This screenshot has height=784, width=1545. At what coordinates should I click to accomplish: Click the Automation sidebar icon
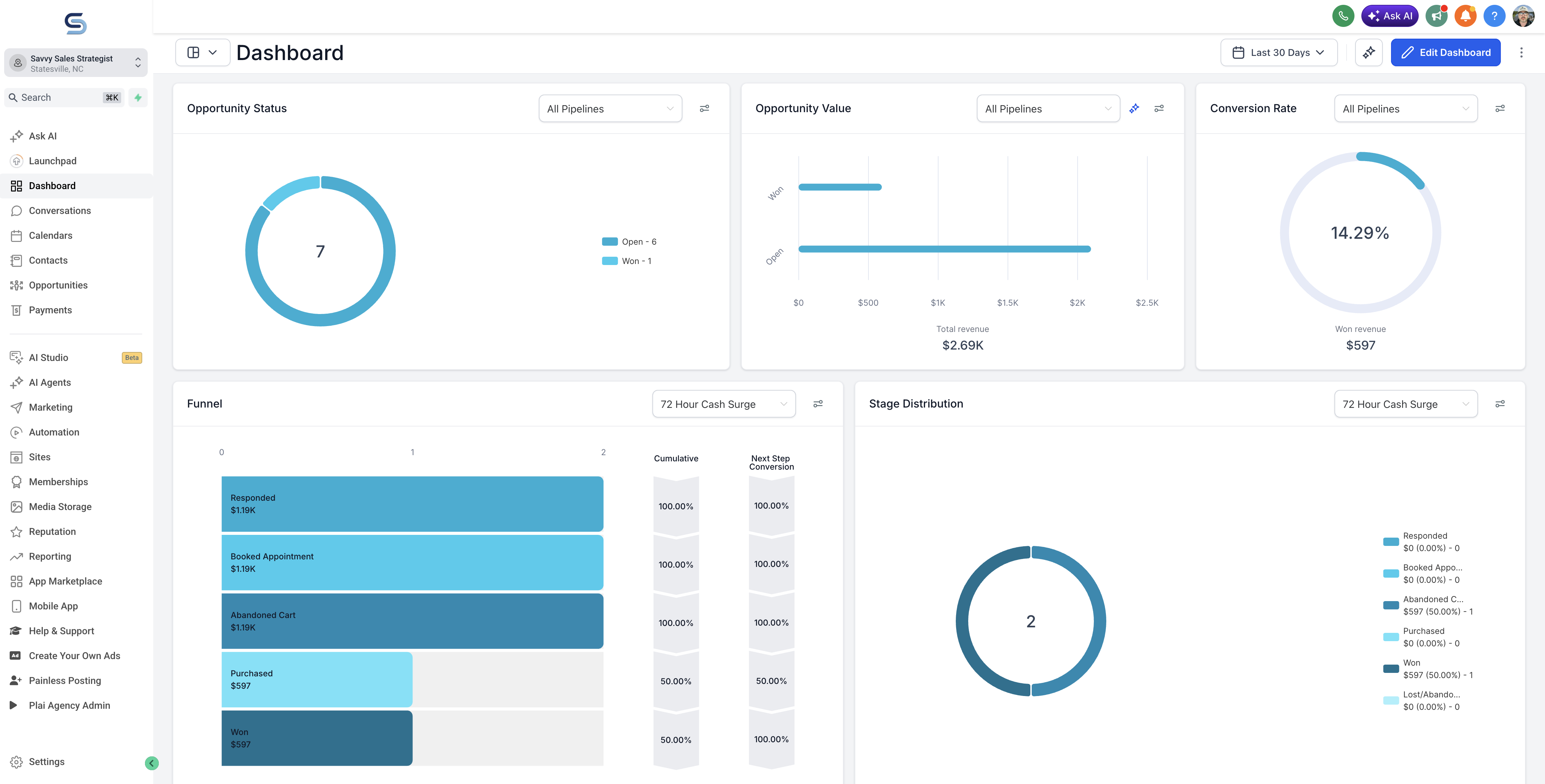pos(16,432)
